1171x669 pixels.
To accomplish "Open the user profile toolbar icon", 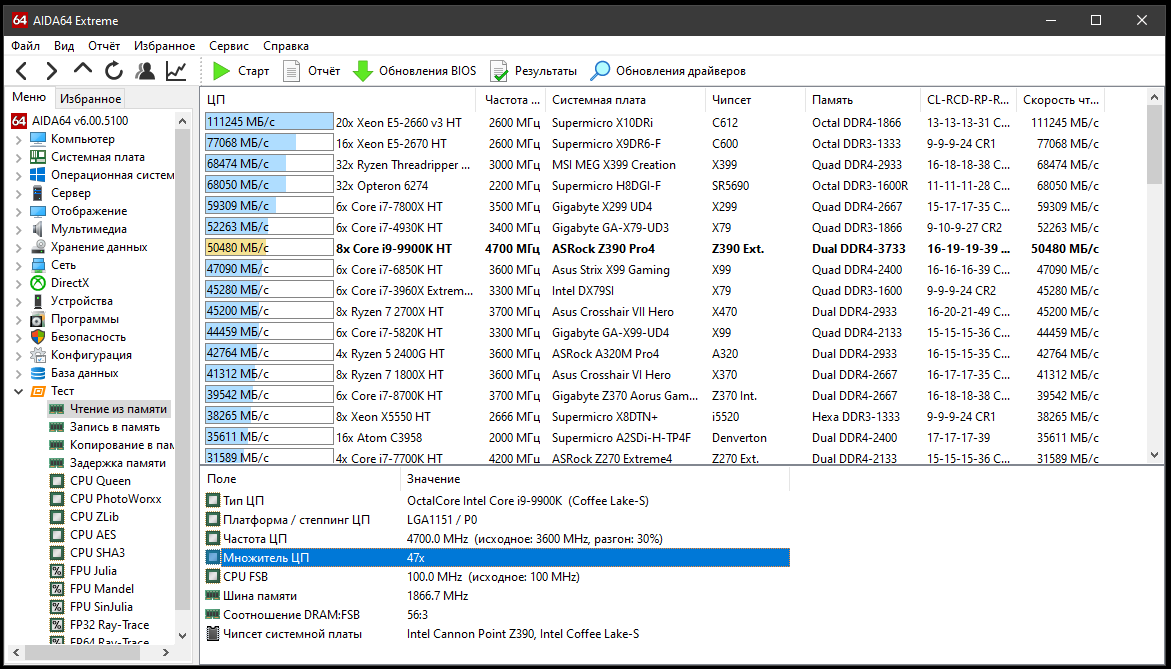I will click(x=145, y=71).
